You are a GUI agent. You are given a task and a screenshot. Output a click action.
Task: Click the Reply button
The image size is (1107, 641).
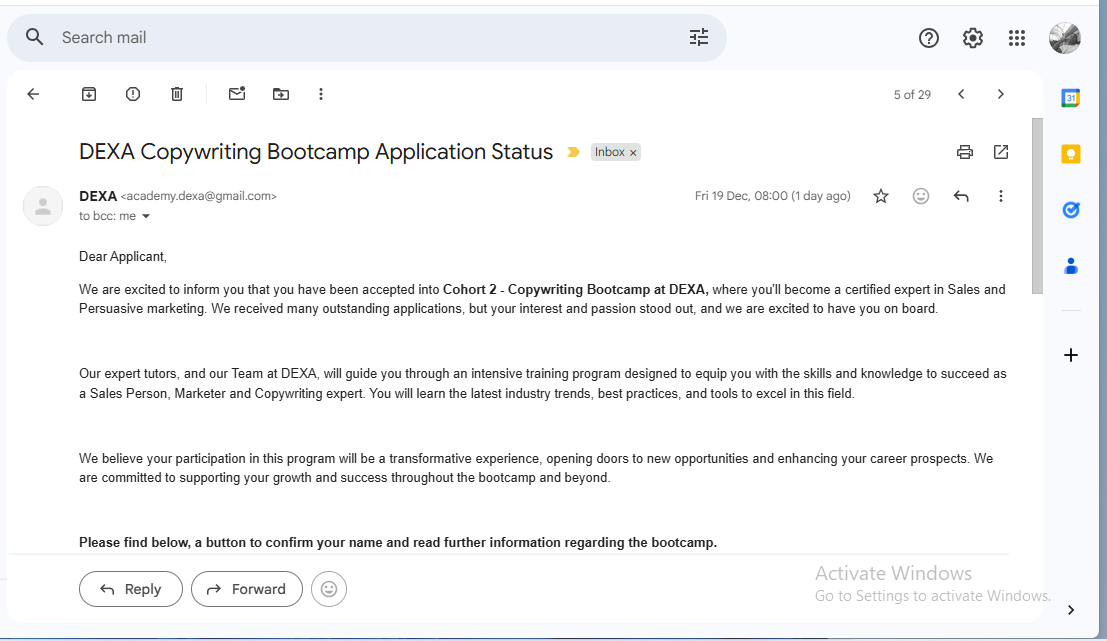pyautogui.click(x=131, y=589)
